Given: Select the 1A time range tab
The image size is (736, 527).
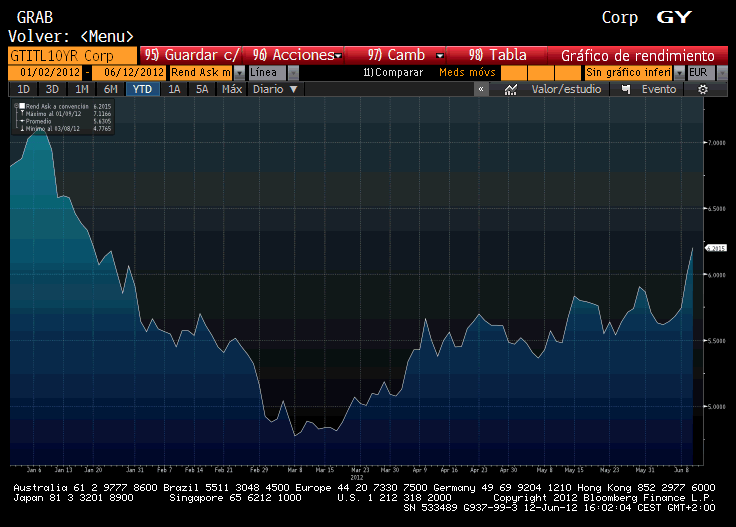Looking at the screenshot, I should pyautogui.click(x=174, y=89).
